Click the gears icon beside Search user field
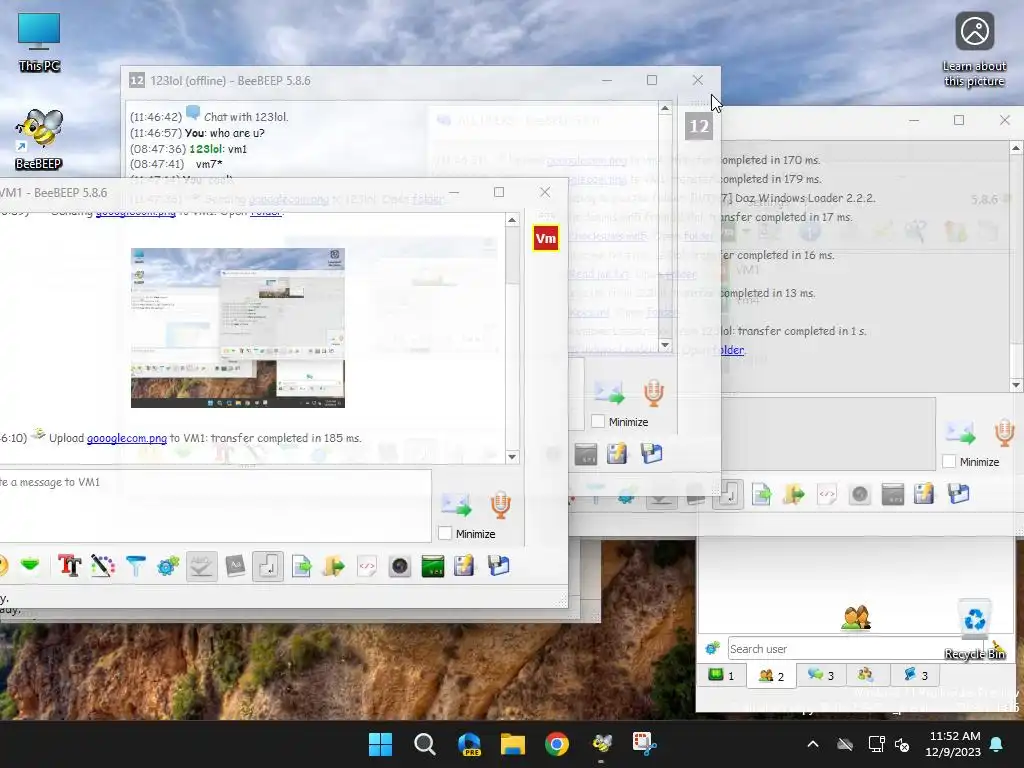Screen dimensions: 1024x768 coord(712,648)
